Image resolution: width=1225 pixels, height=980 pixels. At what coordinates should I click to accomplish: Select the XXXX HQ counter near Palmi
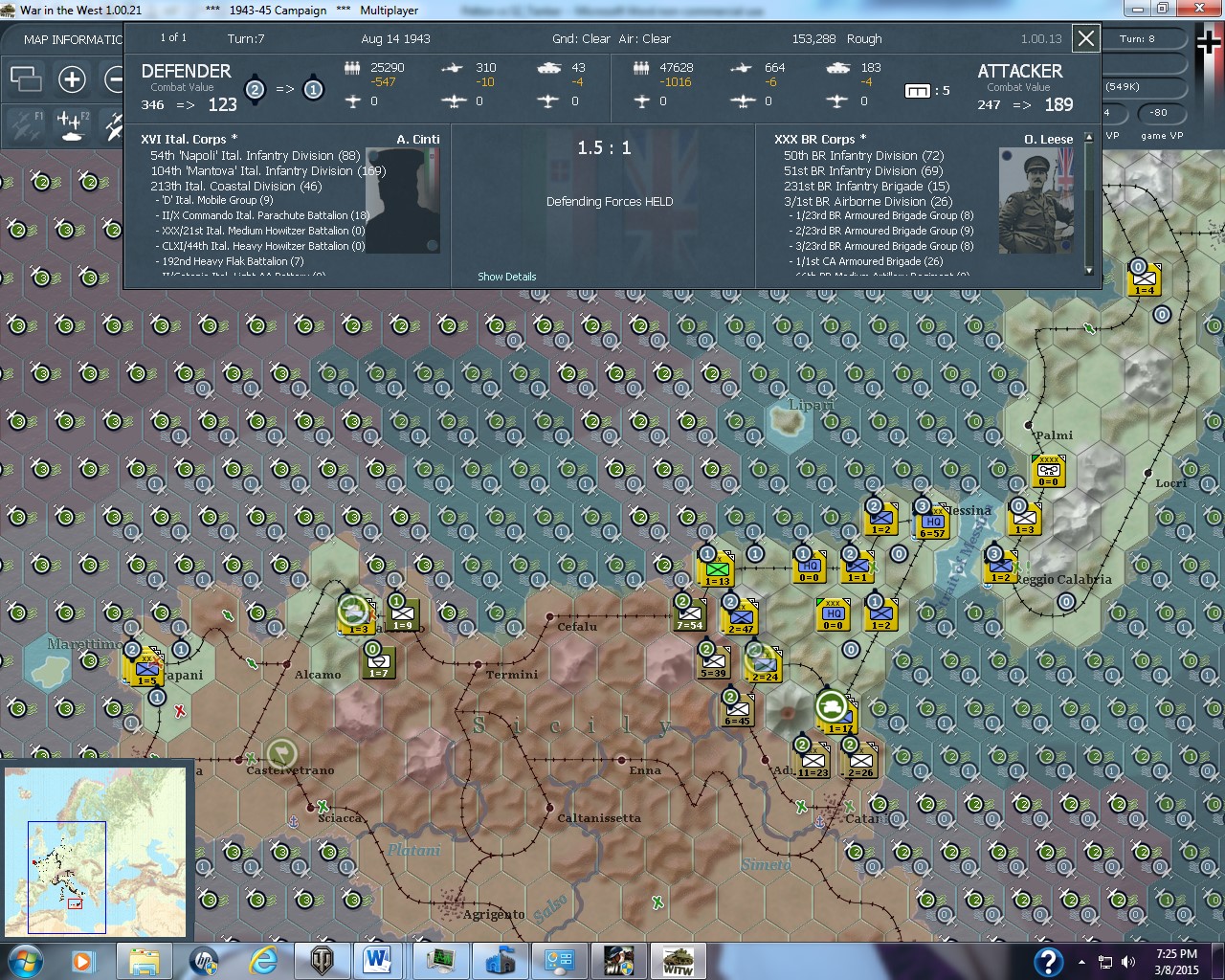coord(1049,471)
